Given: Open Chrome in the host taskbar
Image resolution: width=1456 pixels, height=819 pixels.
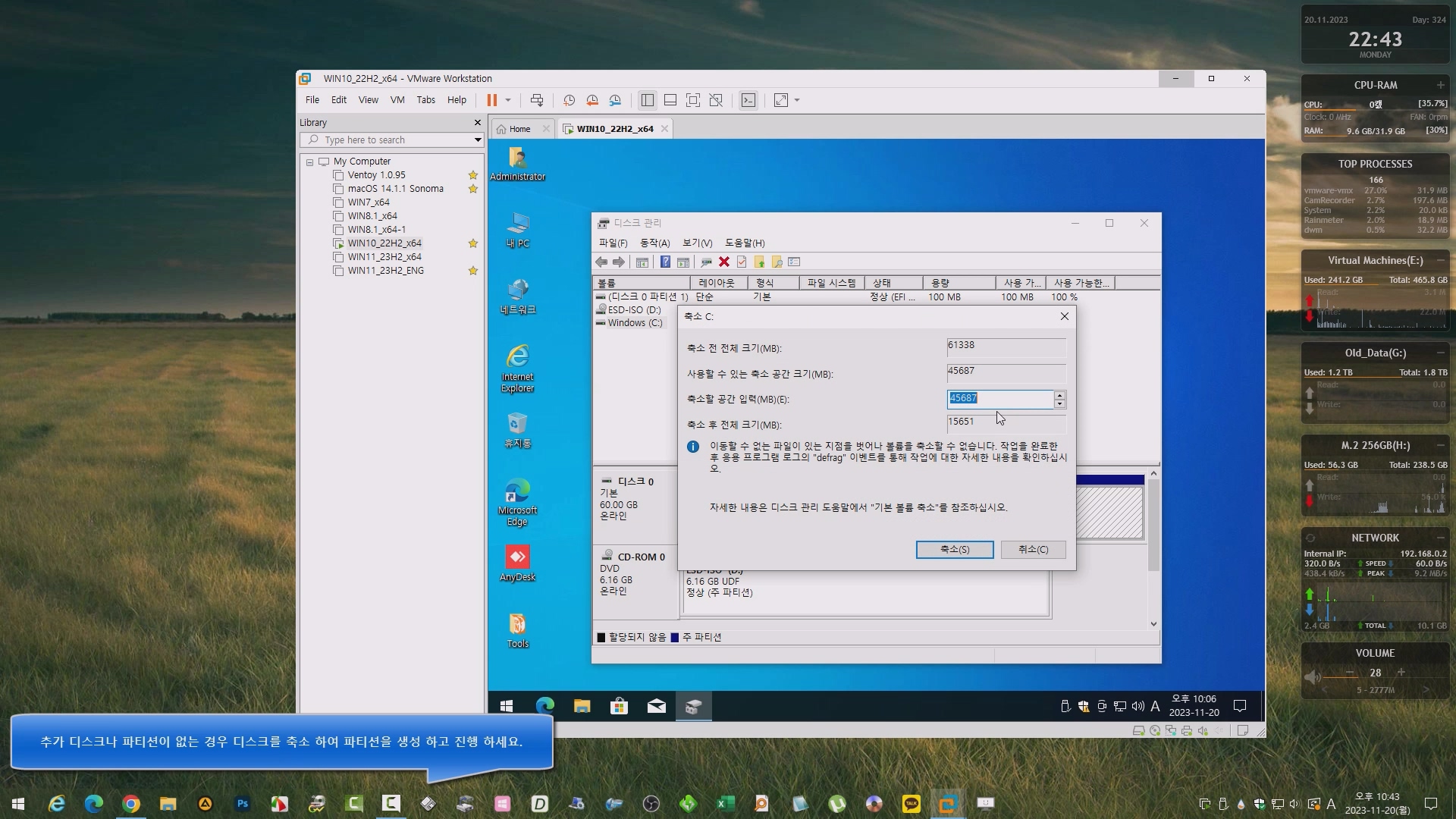Looking at the screenshot, I should pos(131,804).
